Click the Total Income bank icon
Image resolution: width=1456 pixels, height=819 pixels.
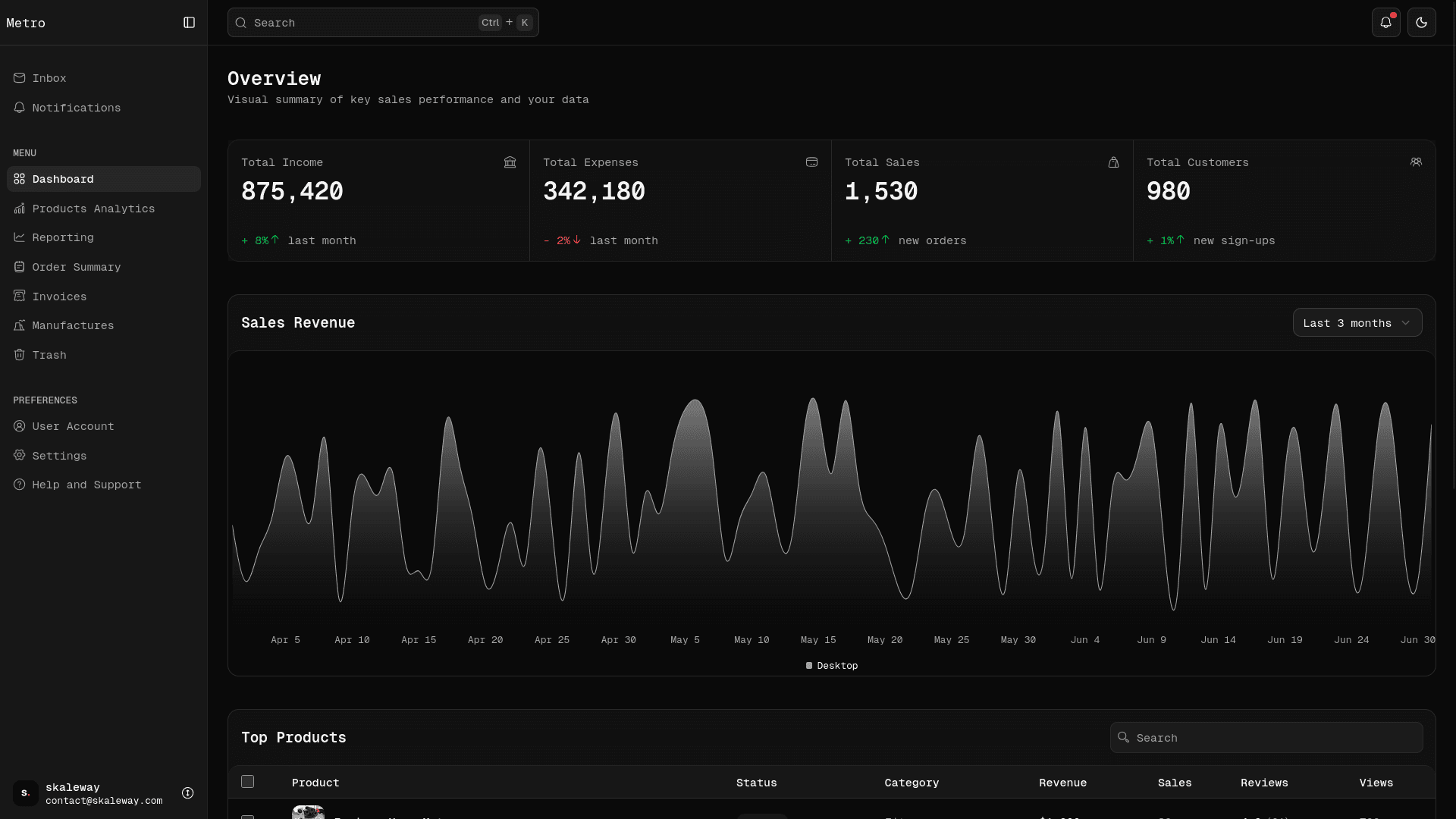[x=510, y=162]
